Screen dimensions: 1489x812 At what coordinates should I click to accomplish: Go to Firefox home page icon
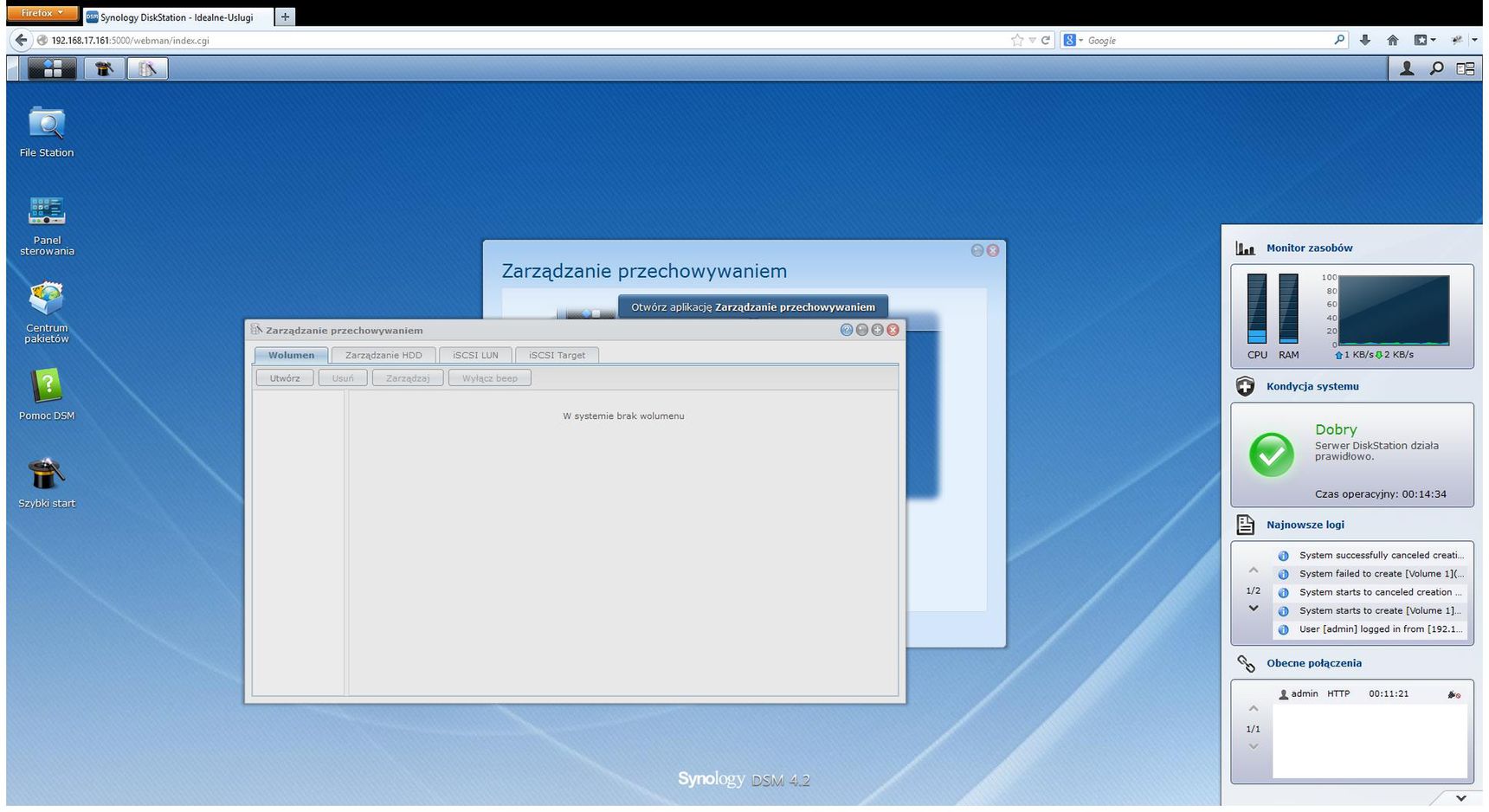click(x=1393, y=41)
